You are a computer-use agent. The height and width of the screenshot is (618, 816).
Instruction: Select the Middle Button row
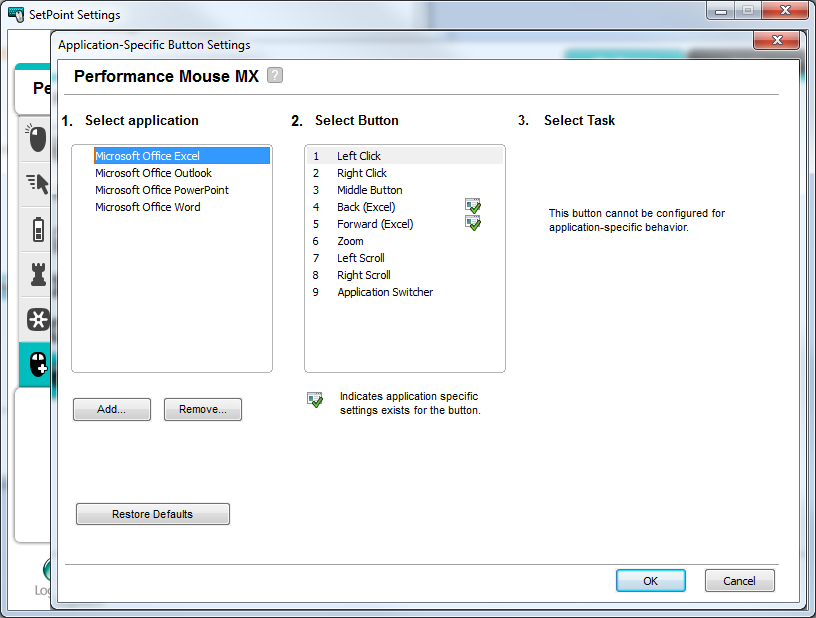[x=405, y=190]
